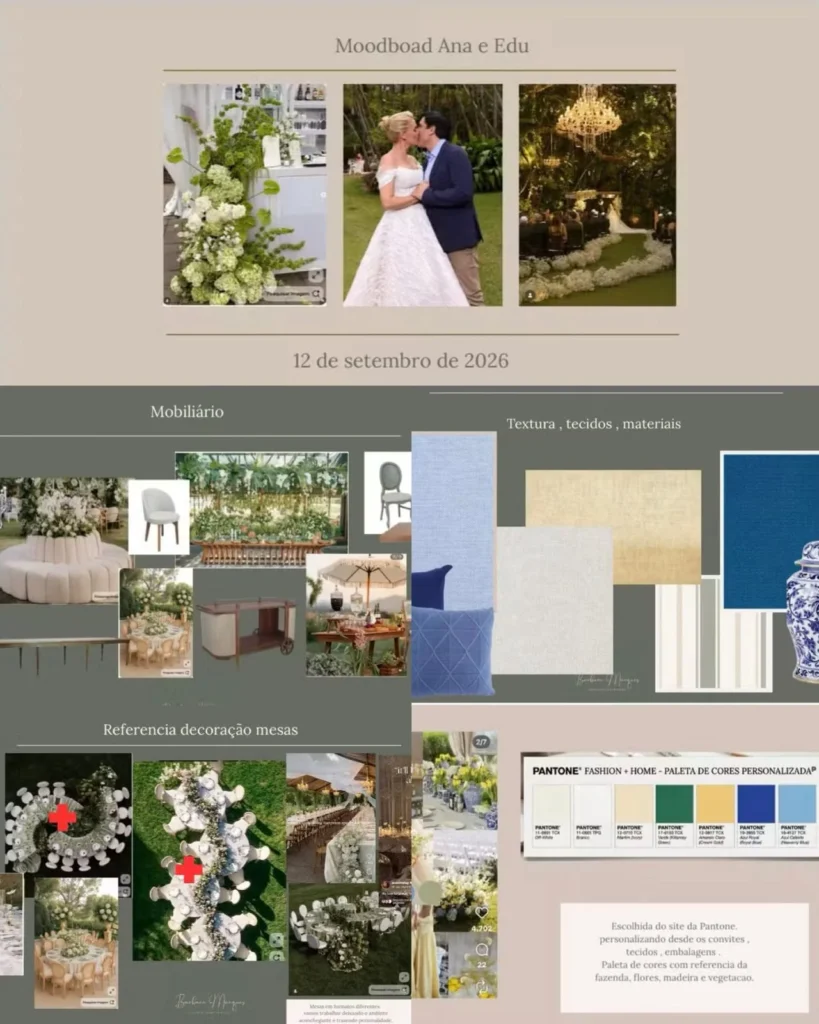Screen dimensions: 819x1024
Task: Open the green hydrangea arrangement photo
Action: click(245, 195)
